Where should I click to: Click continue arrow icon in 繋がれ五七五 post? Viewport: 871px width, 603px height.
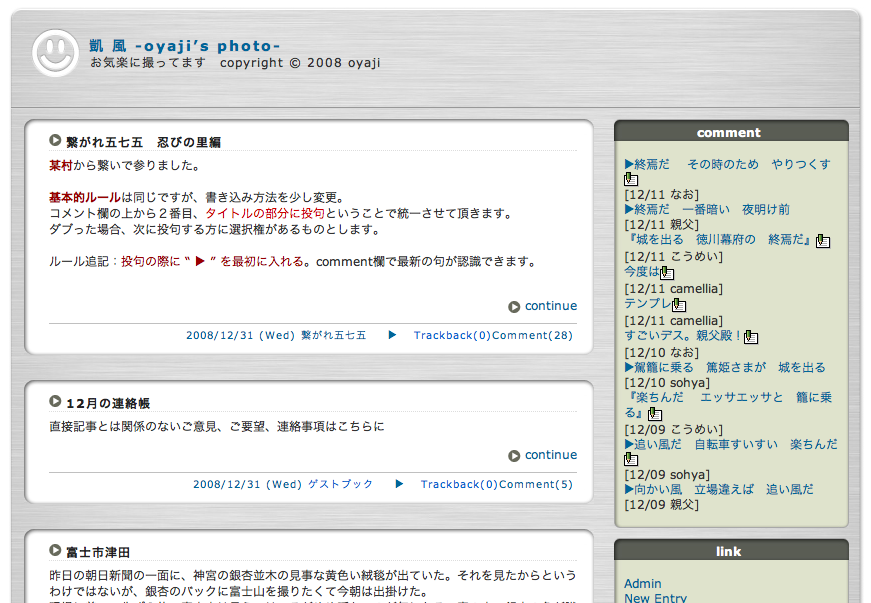(514, 307)
